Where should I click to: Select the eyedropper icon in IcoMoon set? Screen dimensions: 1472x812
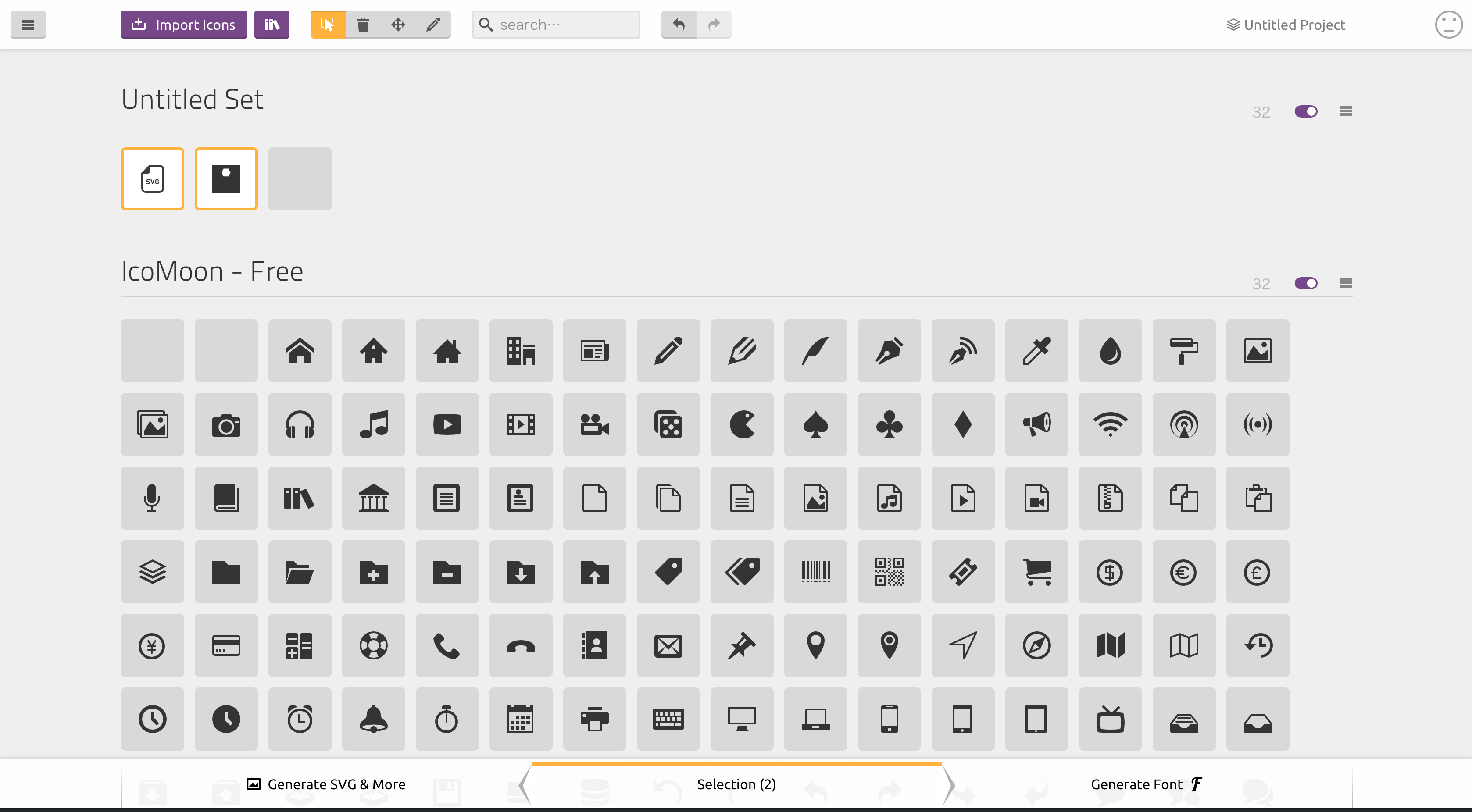(1036, 351)
